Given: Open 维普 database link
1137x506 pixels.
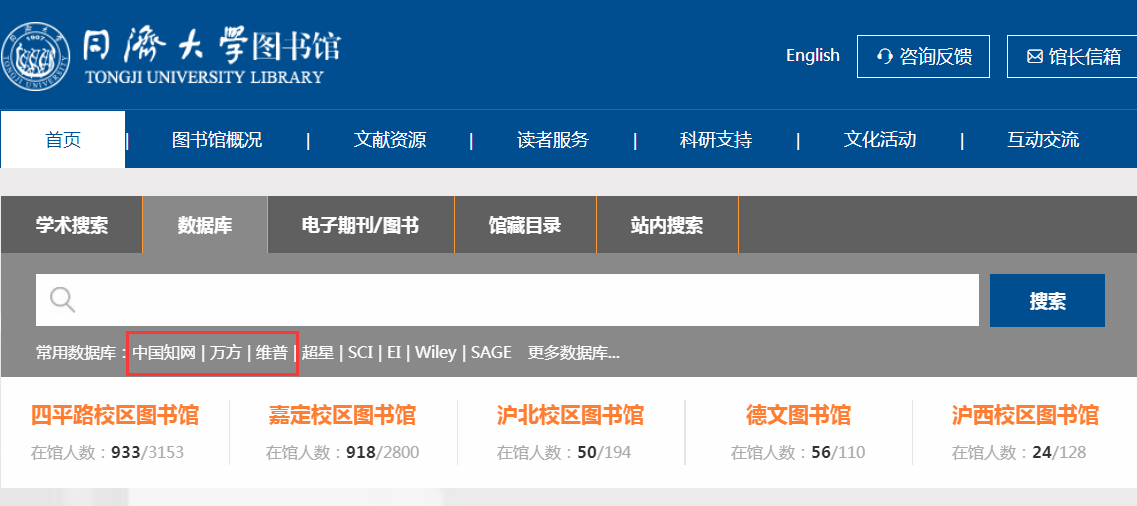Looking at the screenshot, I should coord(272,353).
